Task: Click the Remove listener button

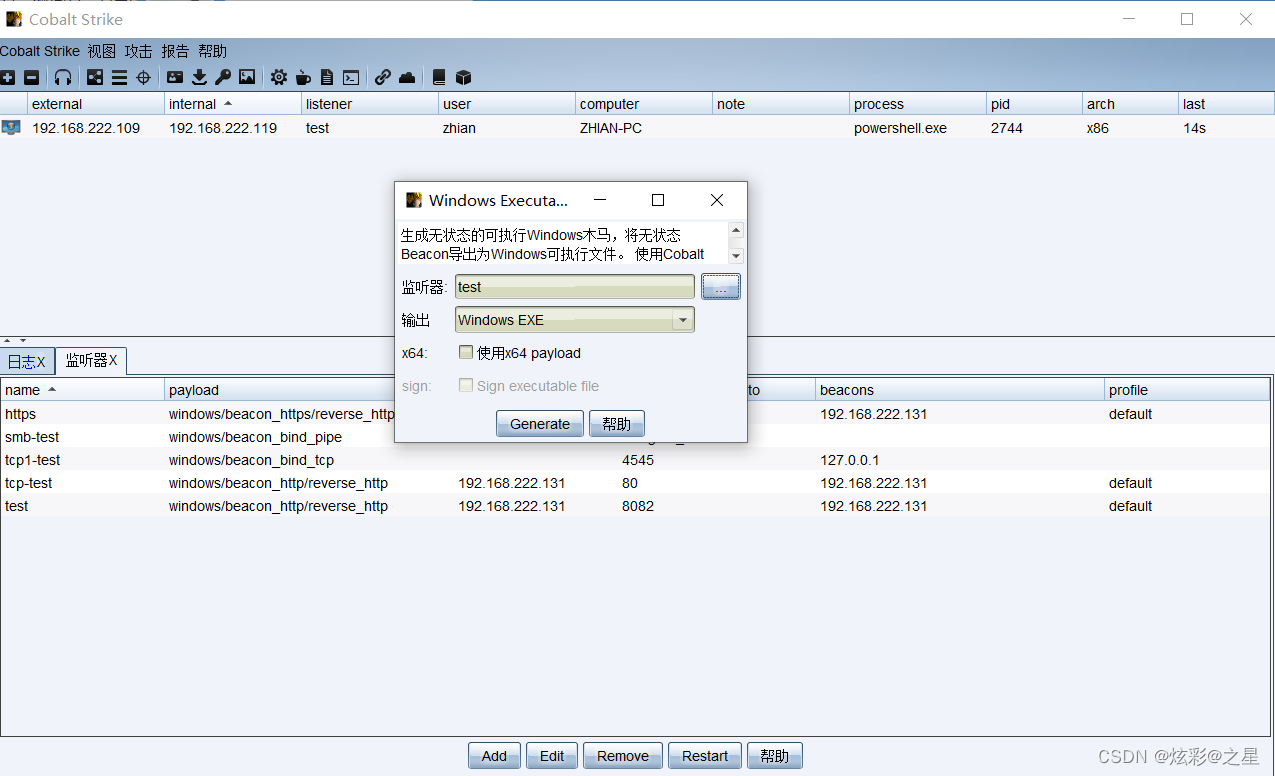Action: 623,756
